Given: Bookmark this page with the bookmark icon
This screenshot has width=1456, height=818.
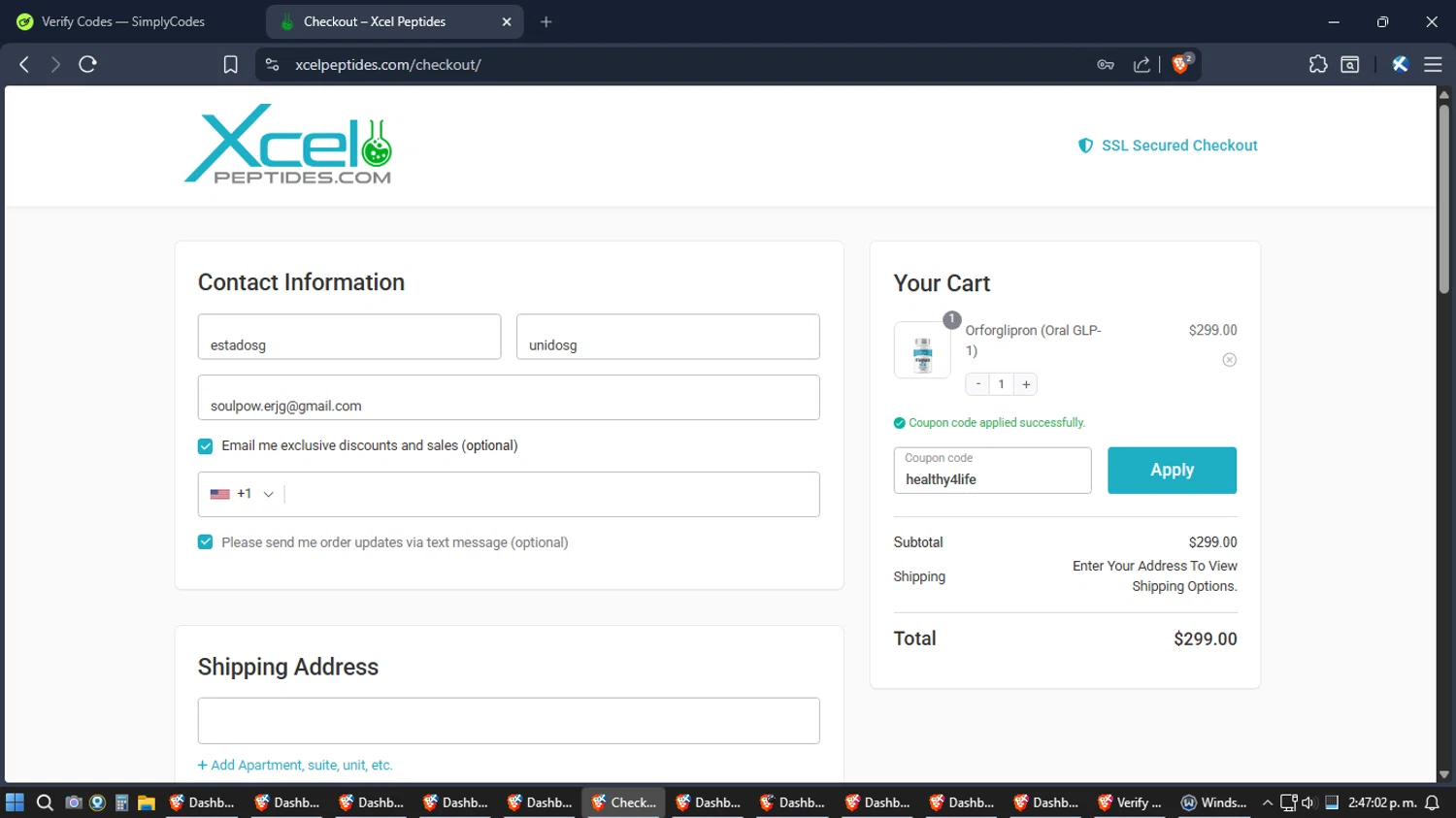Looking at the screenshot, I should click(x=230, y=64).
